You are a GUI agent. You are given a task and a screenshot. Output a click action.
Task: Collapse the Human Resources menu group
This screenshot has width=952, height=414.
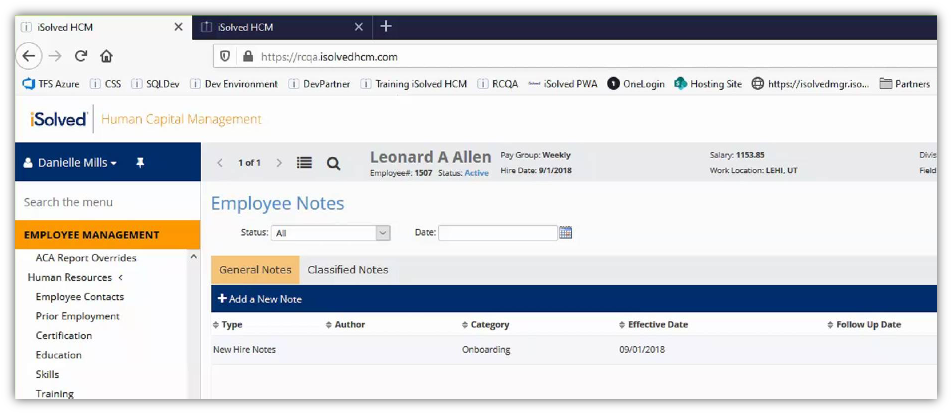(x=75, y=277)
